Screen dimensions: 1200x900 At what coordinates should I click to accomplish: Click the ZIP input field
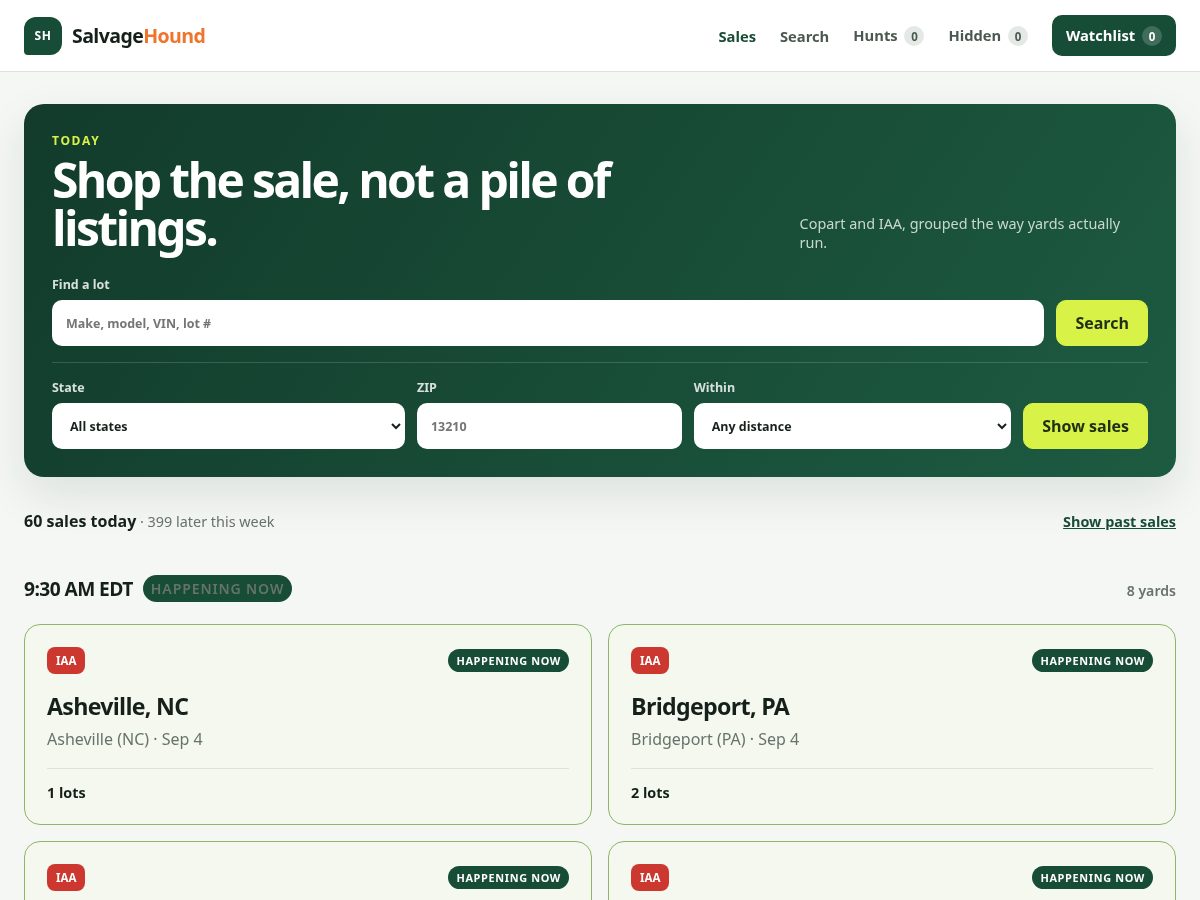click(x=549, y=426)
